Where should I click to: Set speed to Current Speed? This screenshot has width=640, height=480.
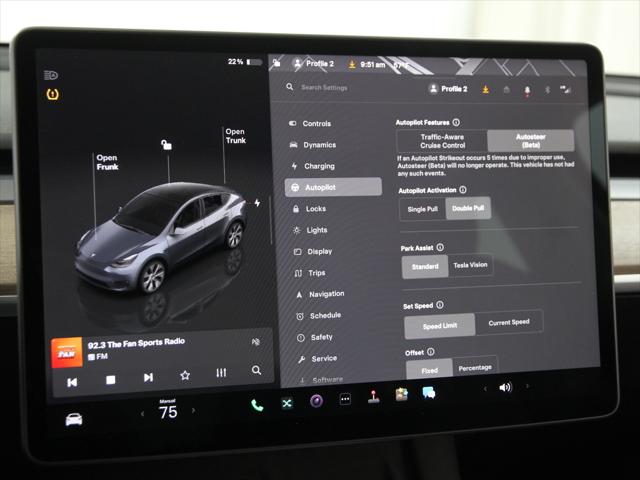(x=509, y=322)
